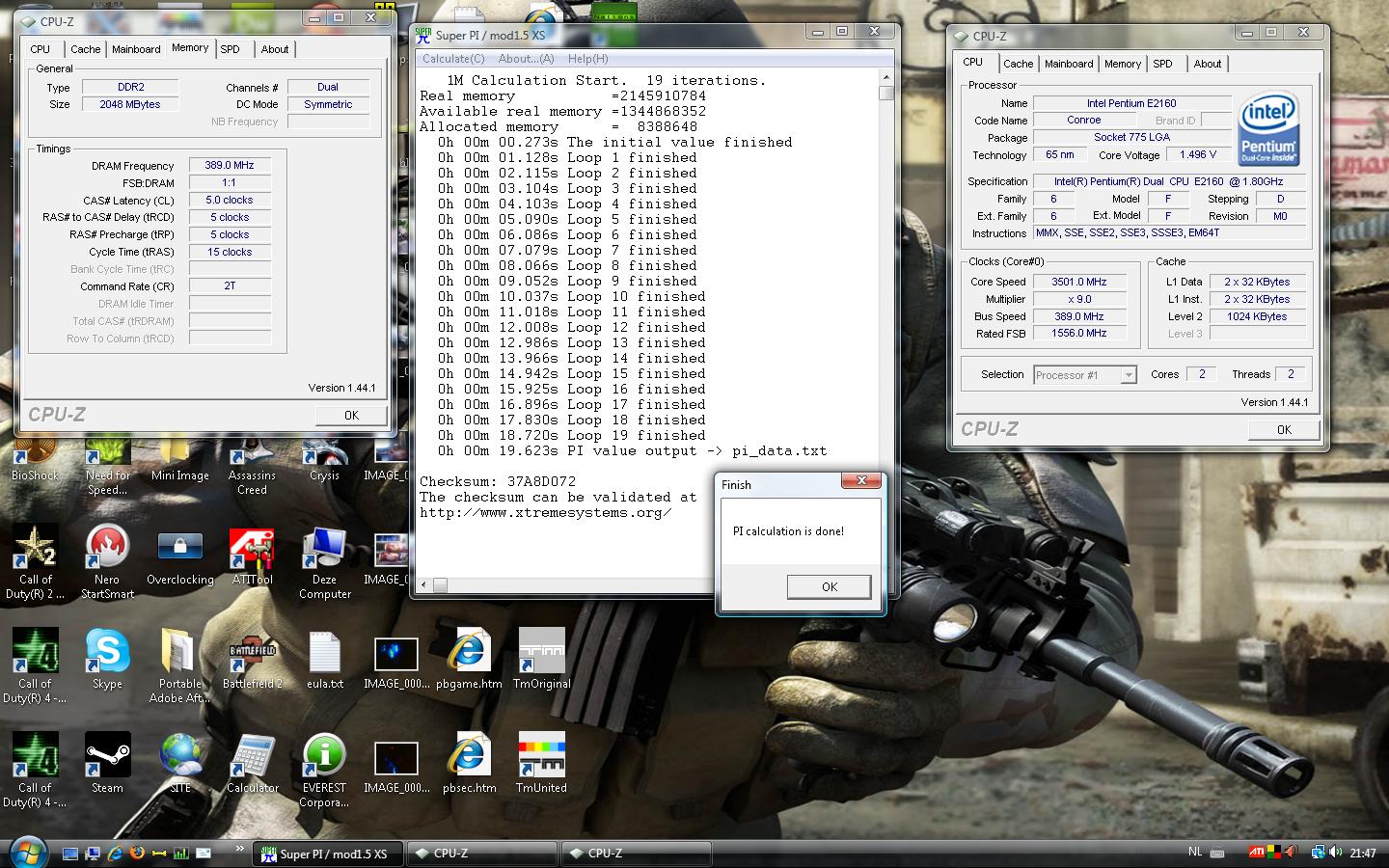Viewport: 1389px width, 868px height.
Task: Open About tab in left CPU-Z window
Action: click(x=275, y=49)
